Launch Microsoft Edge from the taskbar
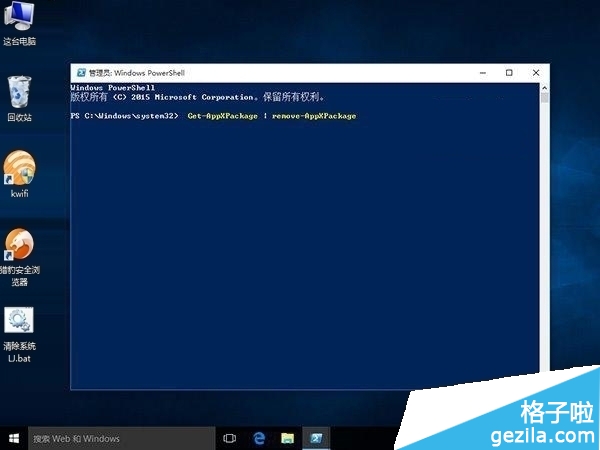 tap(259, 439)
